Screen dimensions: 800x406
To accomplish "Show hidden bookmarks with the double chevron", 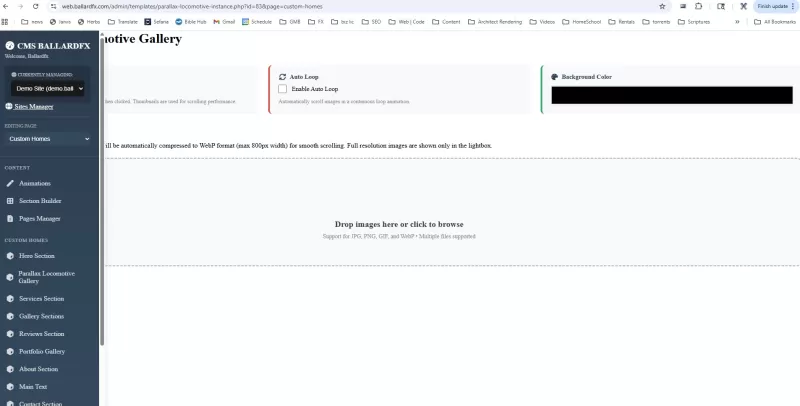I will pyautogui.click(x=738, y=21).
